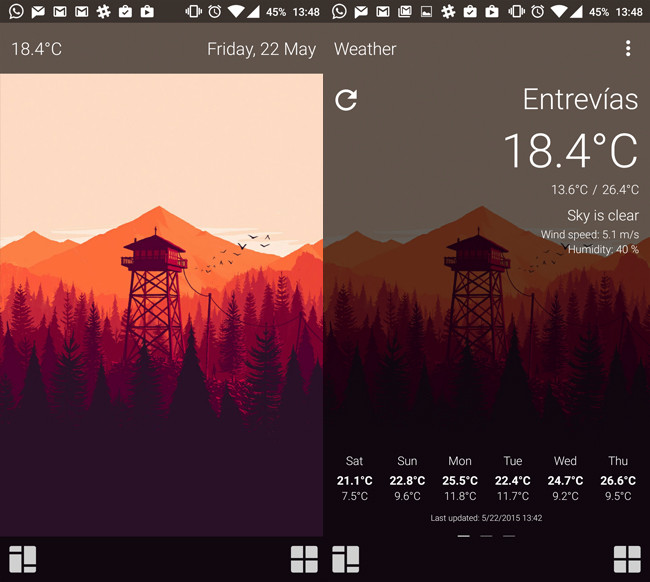Tap the Last updated: 5/22/2015 13:42 text
This screenshot has width=650, height=582.
click(x=486, y=518)
